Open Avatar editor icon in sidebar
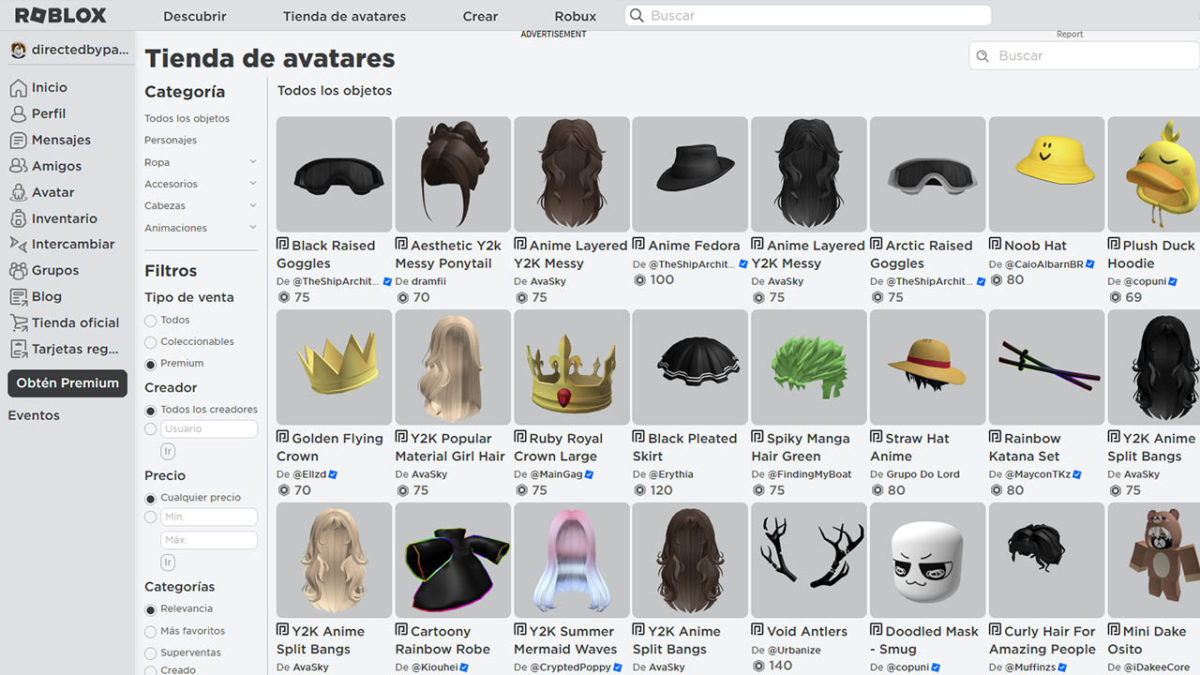 [x=18, y=192]
